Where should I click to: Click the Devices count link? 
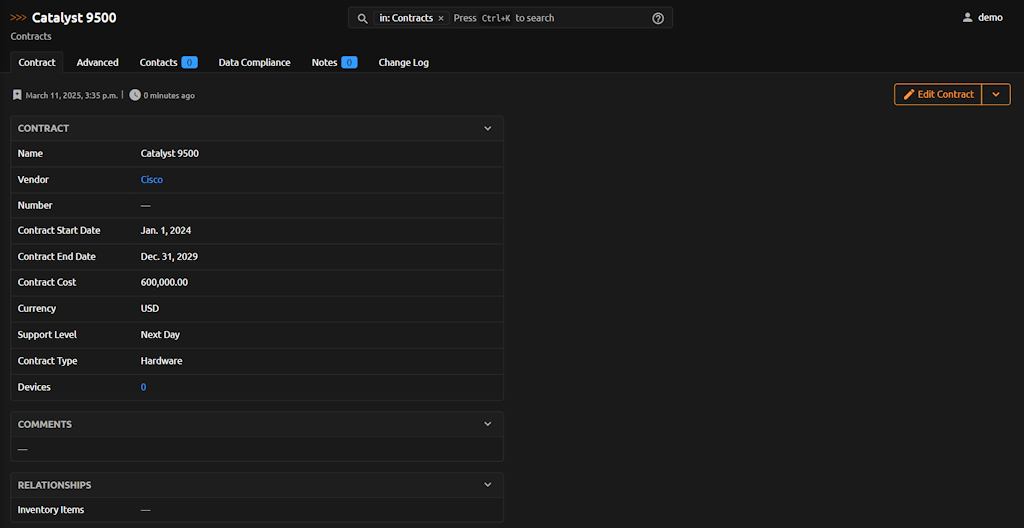143,387
